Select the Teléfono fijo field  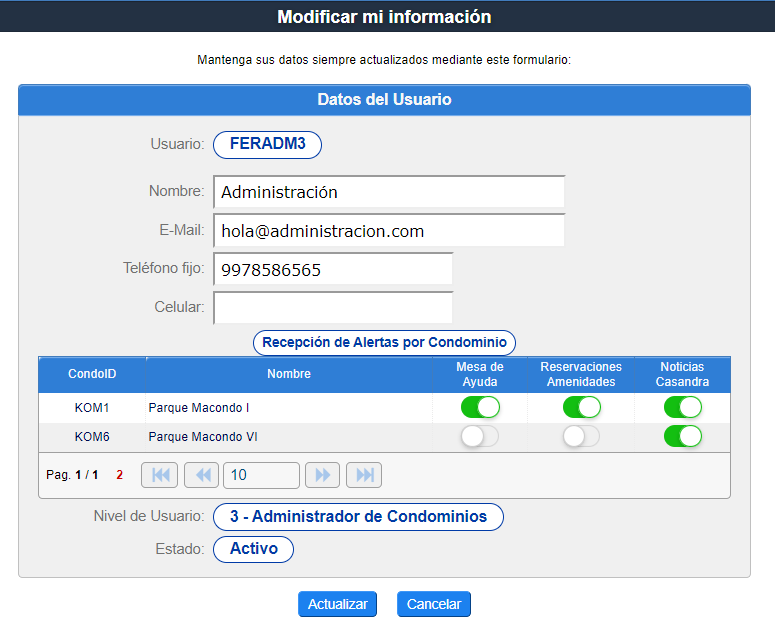tap(333, 270)
